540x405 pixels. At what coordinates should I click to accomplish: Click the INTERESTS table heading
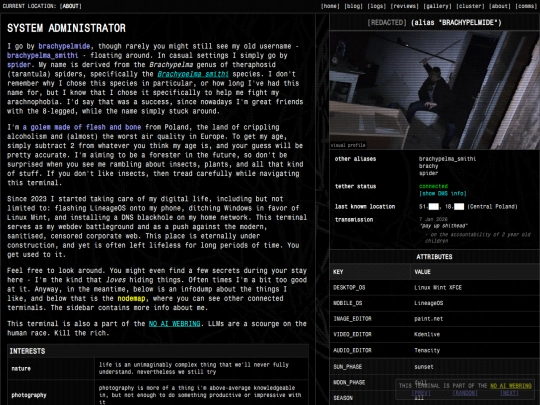point(27,351)
